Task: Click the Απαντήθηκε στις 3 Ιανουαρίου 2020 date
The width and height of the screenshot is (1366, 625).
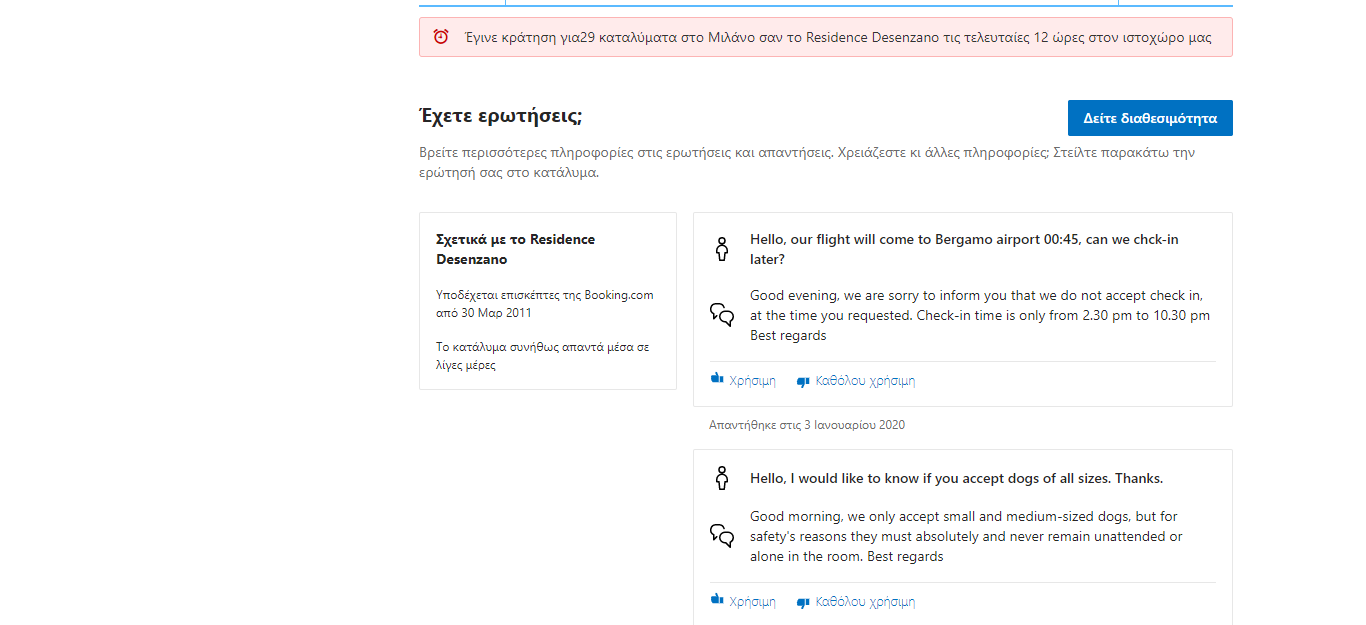Action: point(806,425)
